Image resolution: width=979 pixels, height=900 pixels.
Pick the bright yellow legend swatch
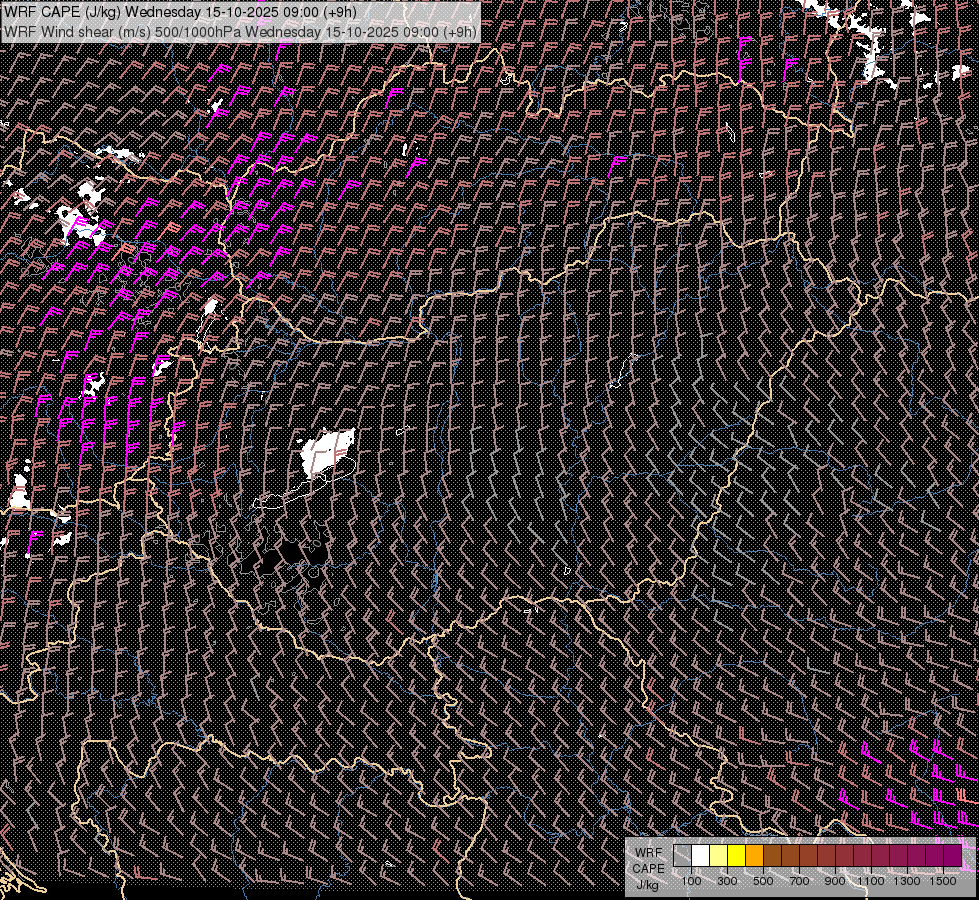(736, 855)
